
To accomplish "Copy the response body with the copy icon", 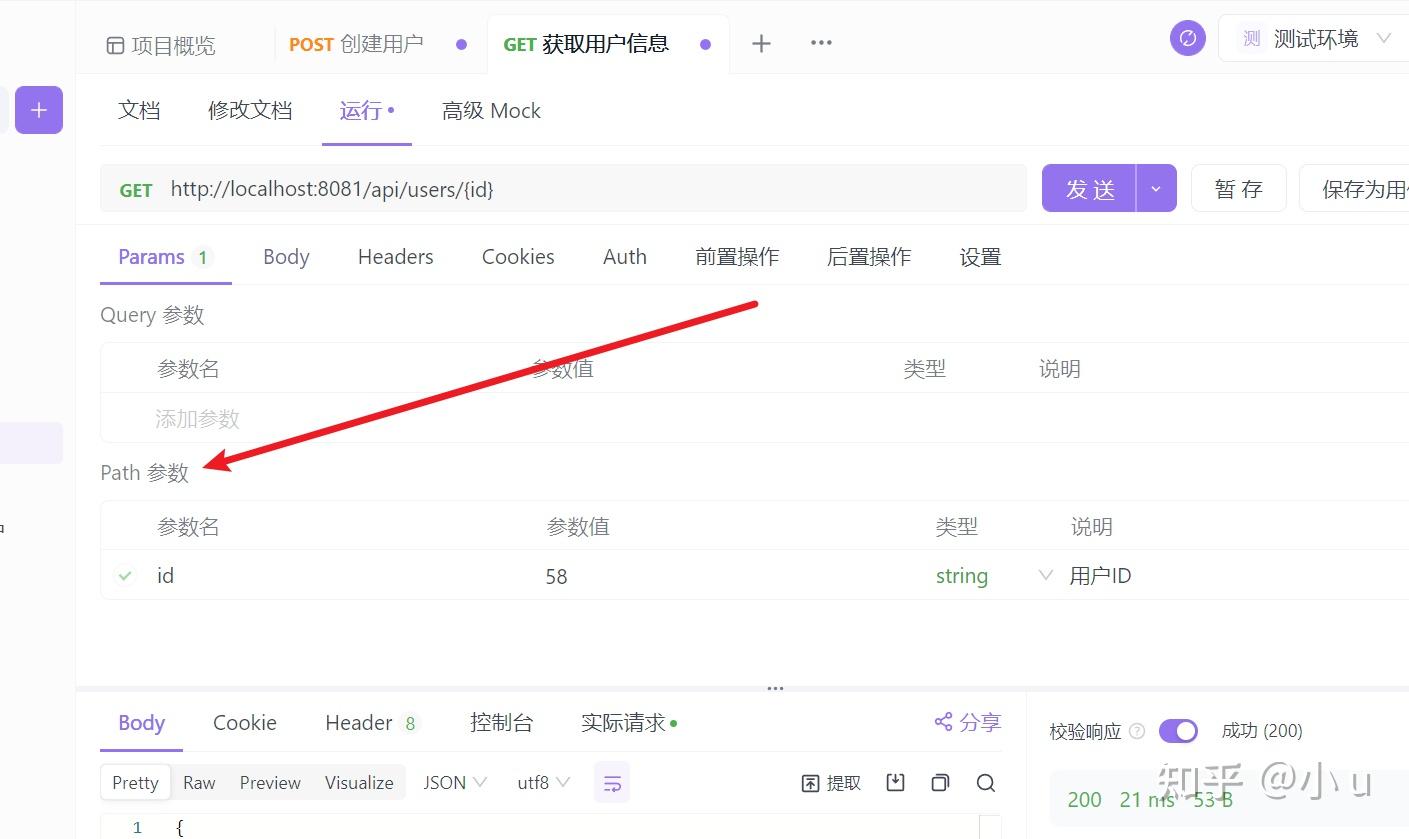I will tap(940, 783).
